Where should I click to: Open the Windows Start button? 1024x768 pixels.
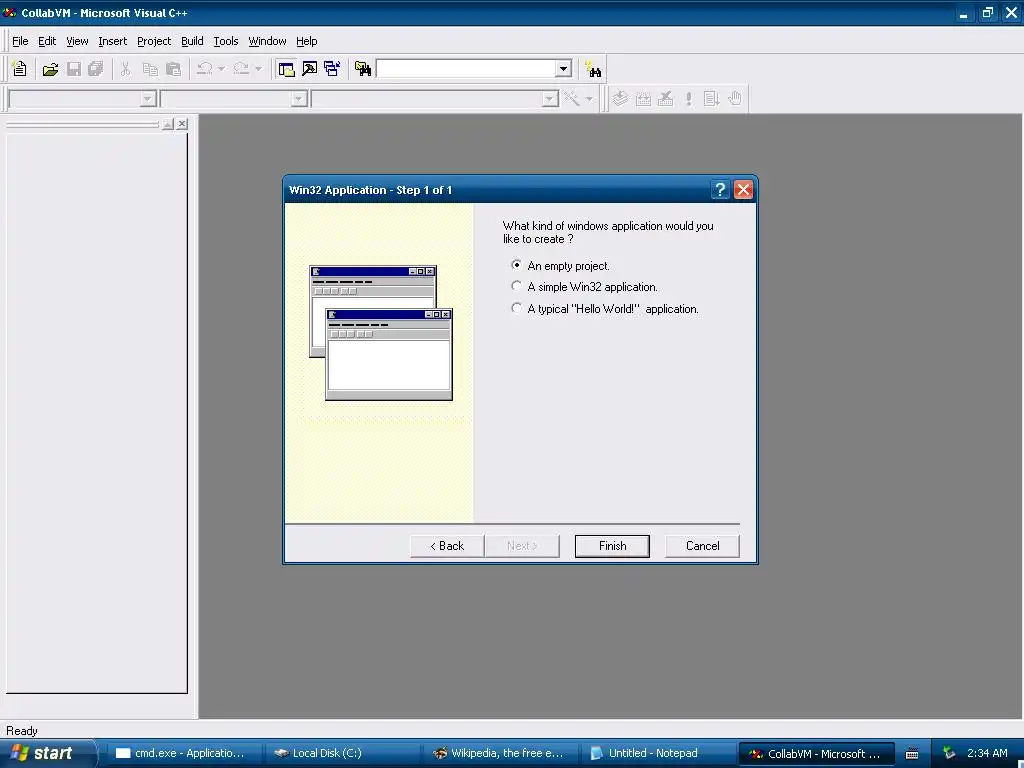[47, 753]
